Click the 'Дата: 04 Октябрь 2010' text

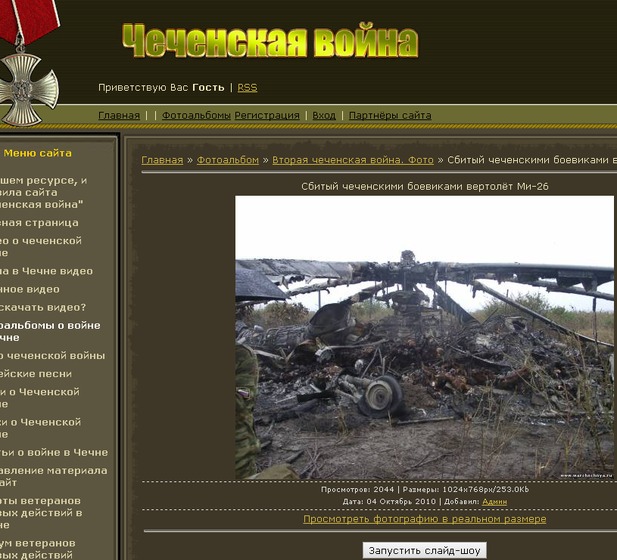(x=389, y=502)
